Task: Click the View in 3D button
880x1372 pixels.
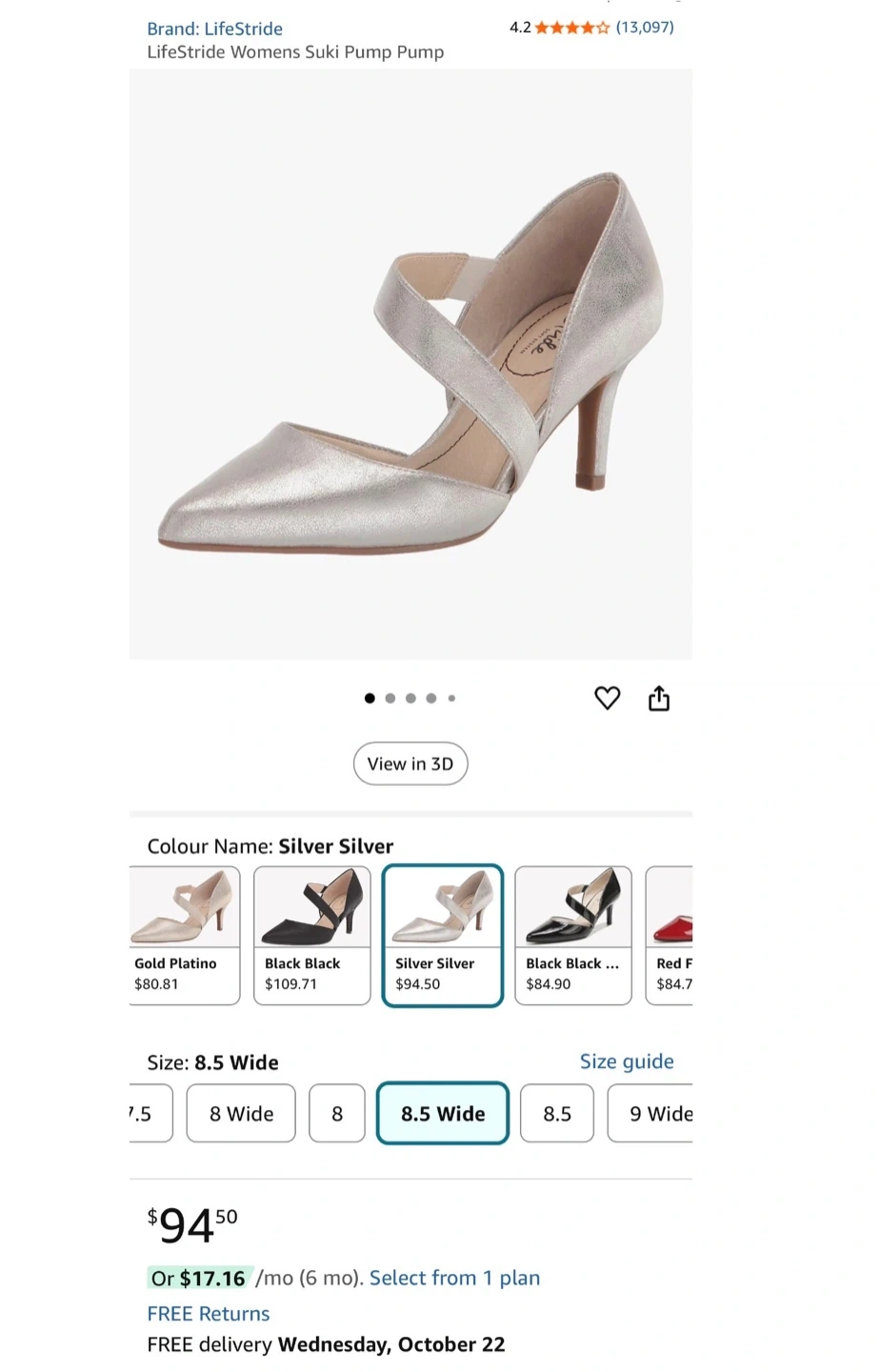Action: click(410, 764)
